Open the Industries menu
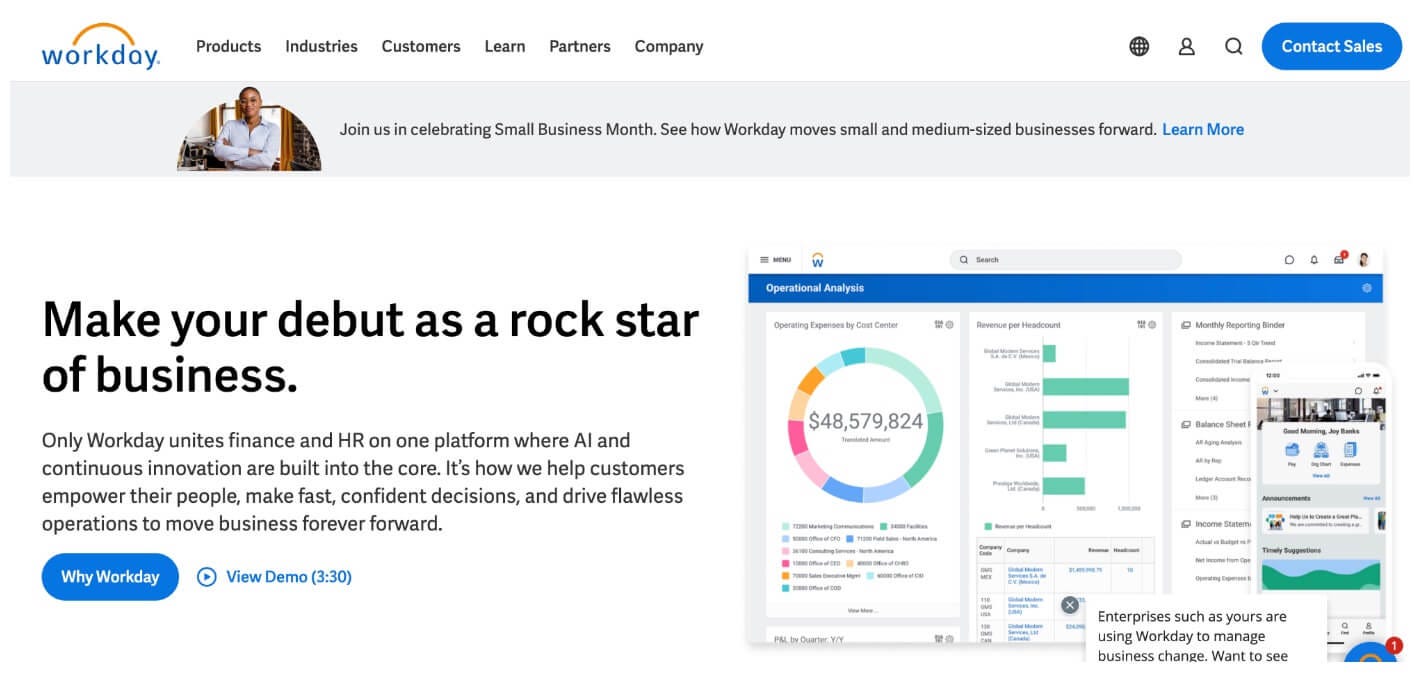 [321, 46]
